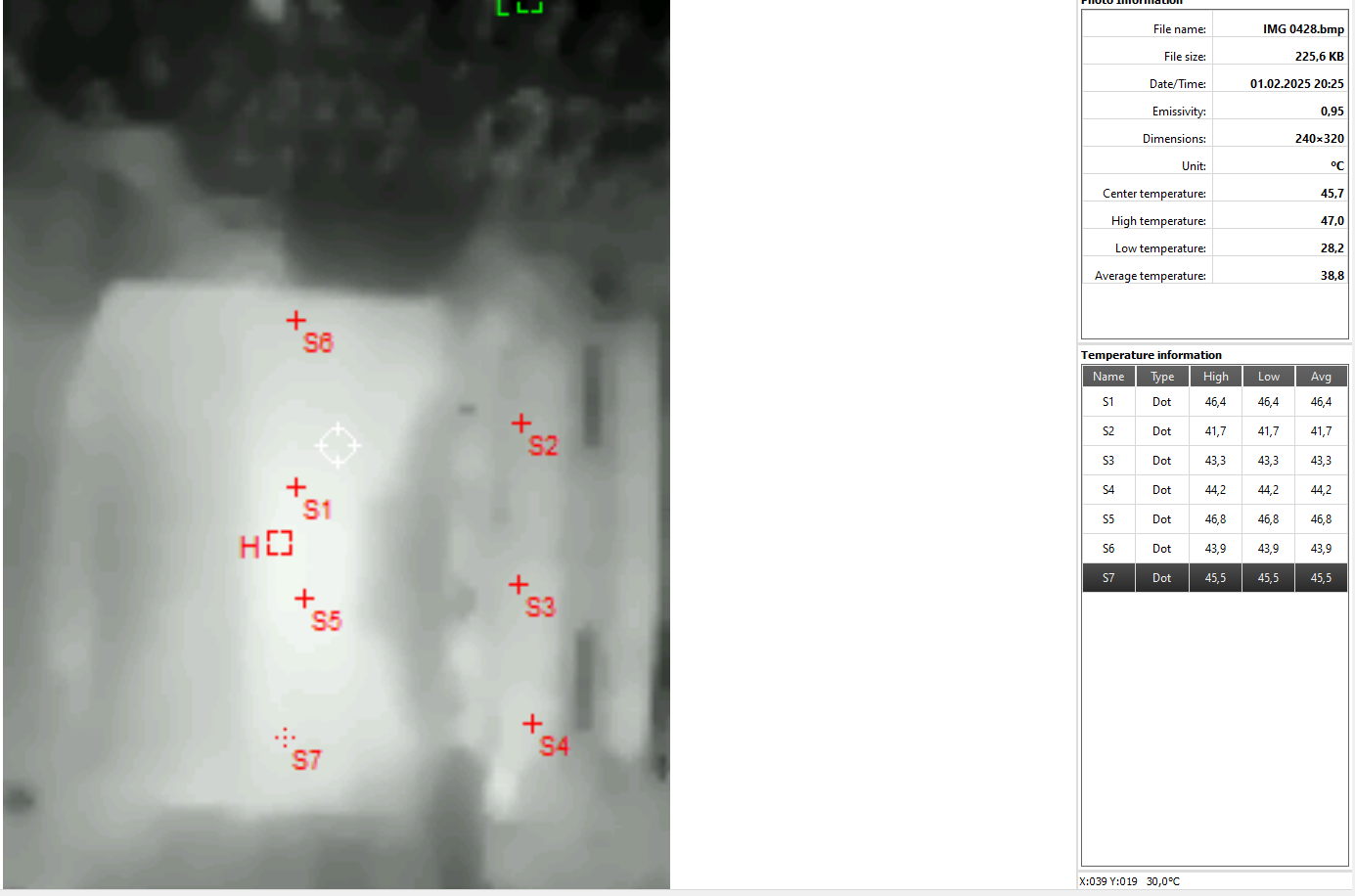The width and height of the screenshot is (1355, 896).
Task: Click the High temperature value 47,0
Action: click(x=1332, y=221)
